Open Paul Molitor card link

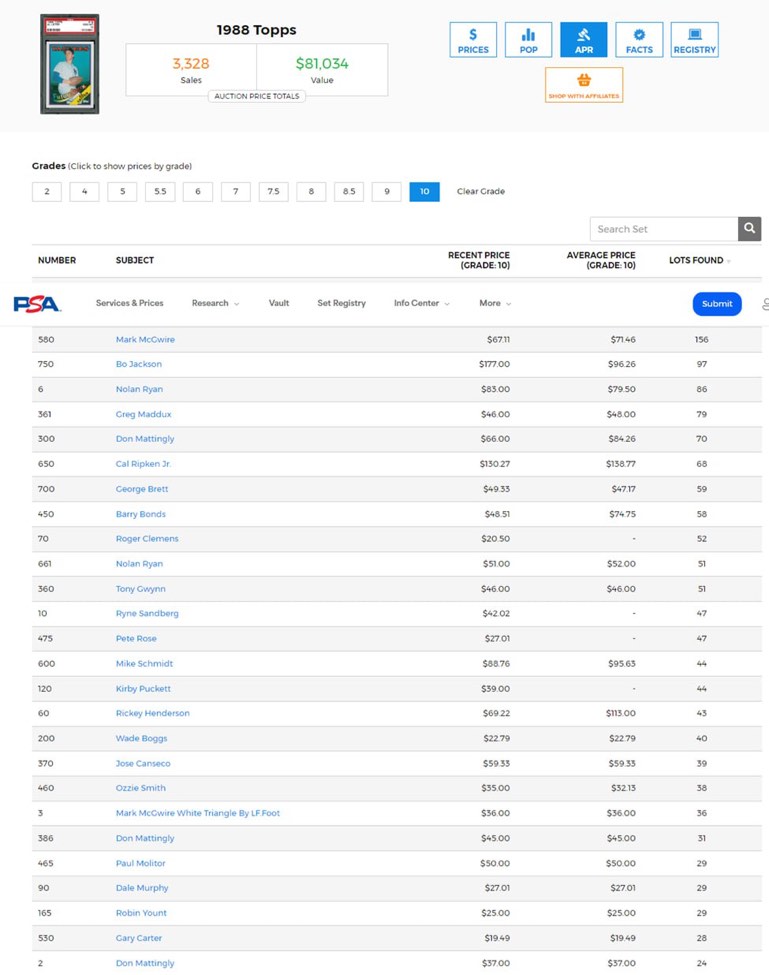point(140,864)
